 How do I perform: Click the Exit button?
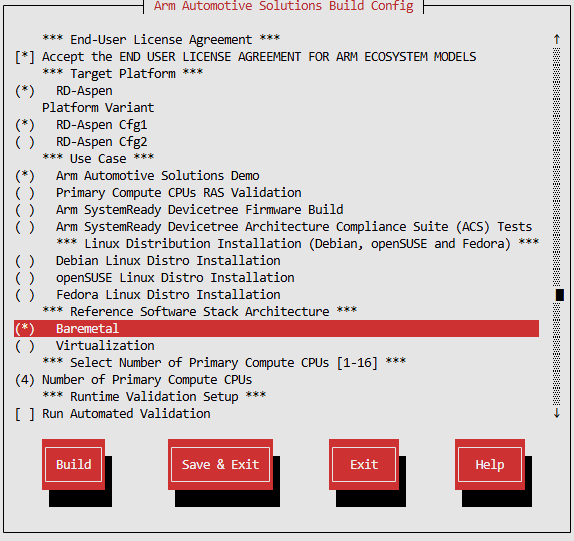tap(364, 464)
